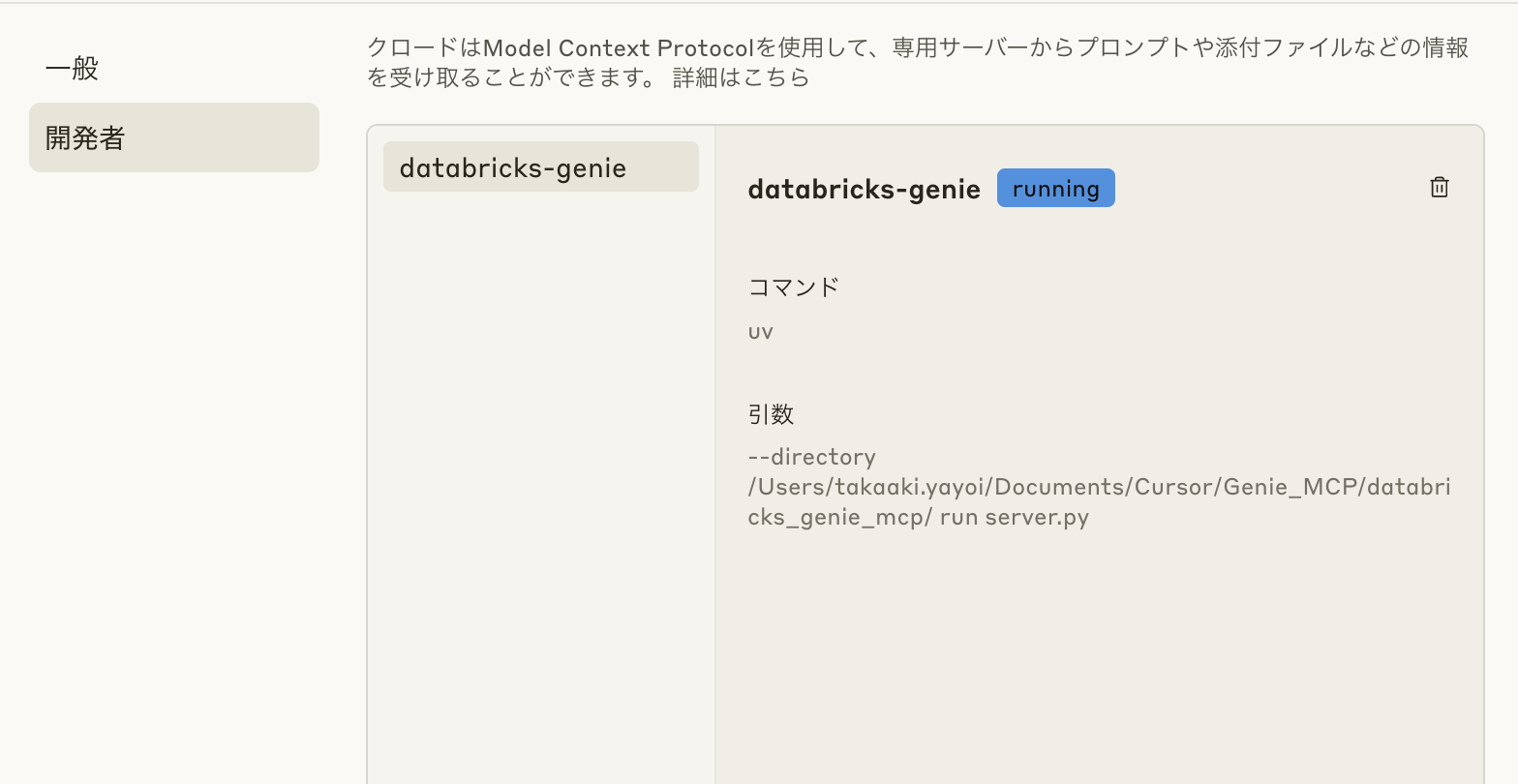Image resolution: width=1518 pixels, height=784 pixels.
Task: Click the databricks-genie heading text
Action: point(864,189)
